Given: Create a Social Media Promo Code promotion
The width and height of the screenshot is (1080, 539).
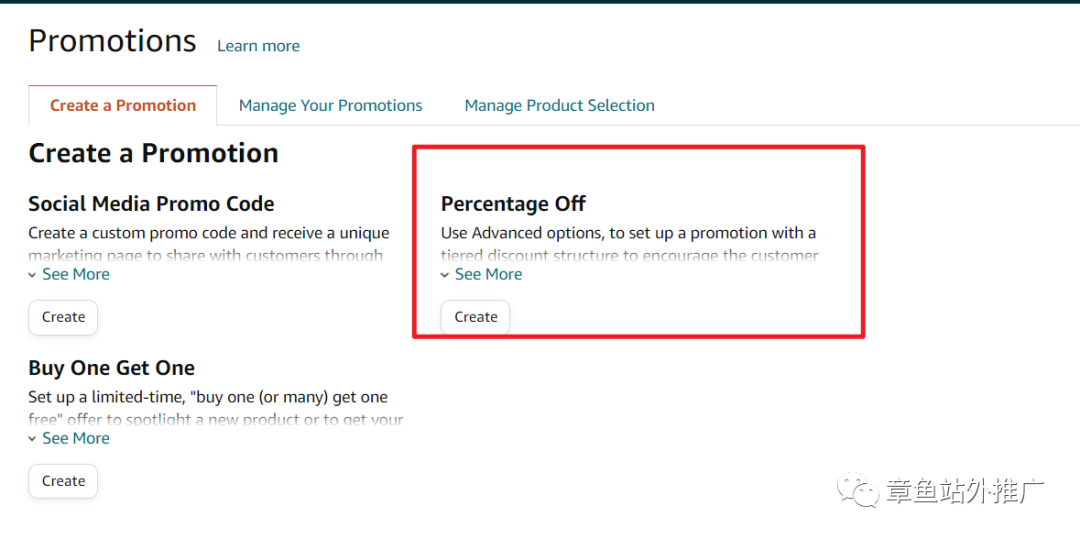Looking at the screenshot, I should [63, 317].
